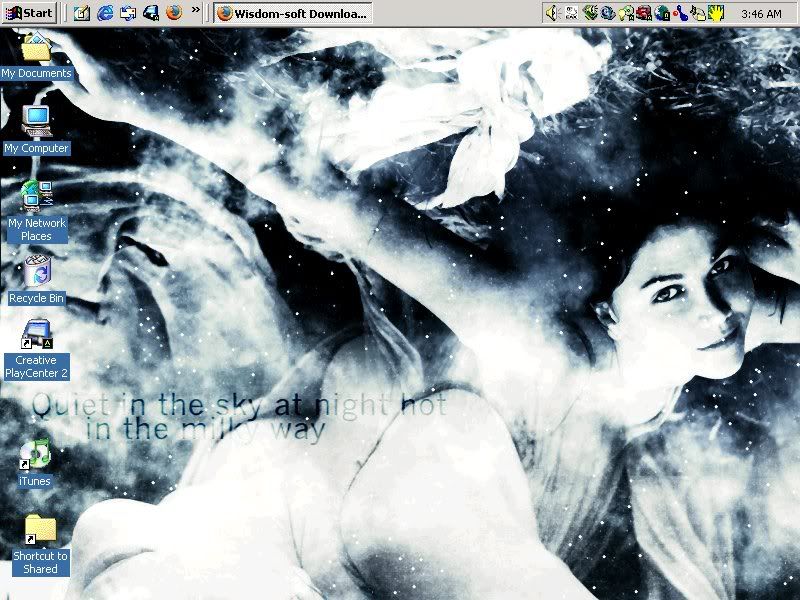This screenshot has width=800, height=600.
Task: Open My Network Places
Action: click(35, 195)
